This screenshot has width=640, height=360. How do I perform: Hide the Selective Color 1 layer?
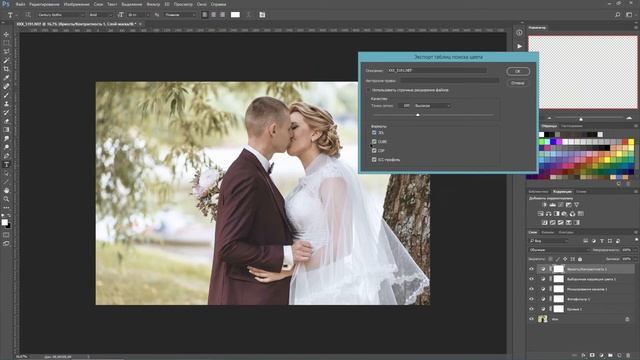click(531, 279)
